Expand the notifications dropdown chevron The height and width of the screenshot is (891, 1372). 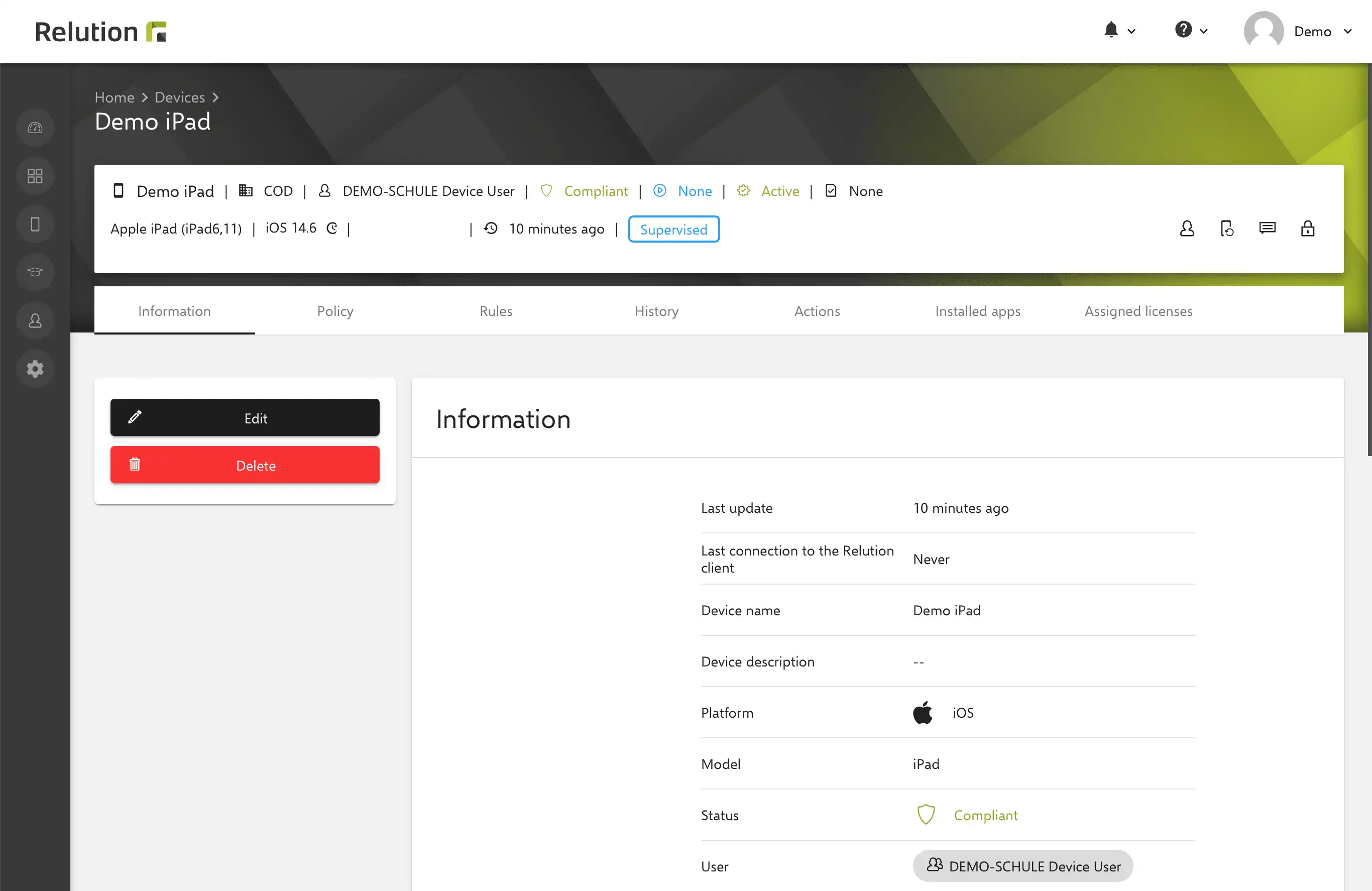[1131, 31]
